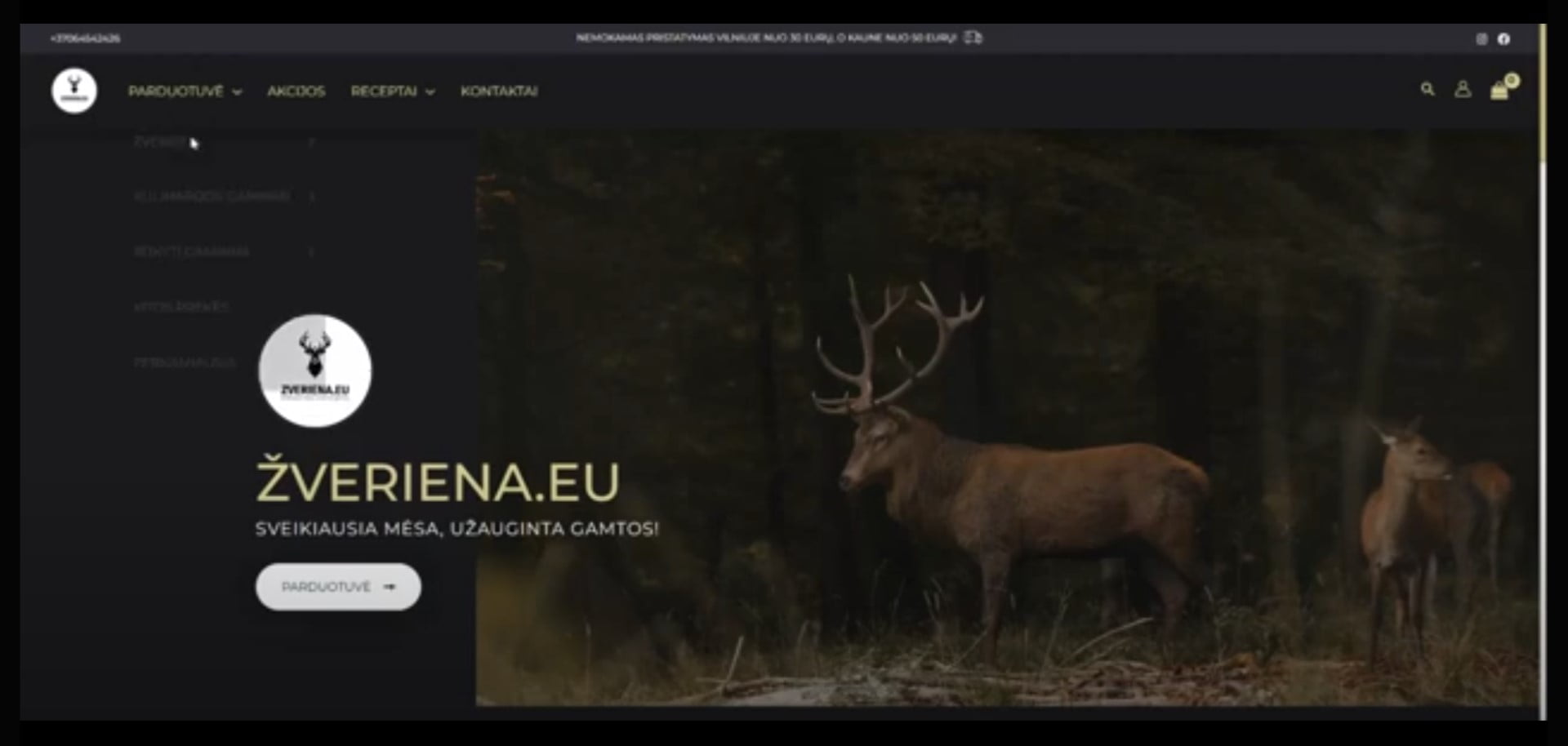The image size is (1568, 746).
Task: Click the delivery truck icon in top bar
Action: click(973, 38)
